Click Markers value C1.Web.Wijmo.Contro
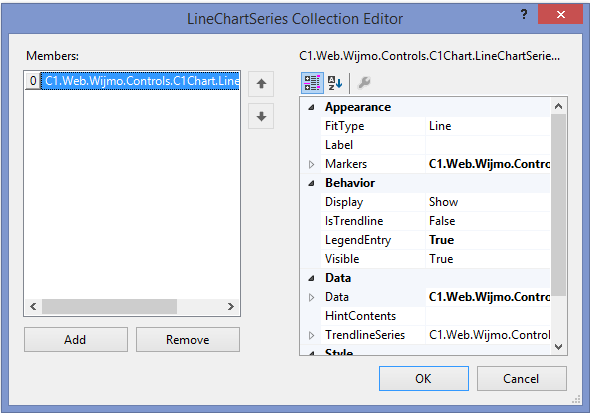Viewport: 590px width, 413px height. 489,164
